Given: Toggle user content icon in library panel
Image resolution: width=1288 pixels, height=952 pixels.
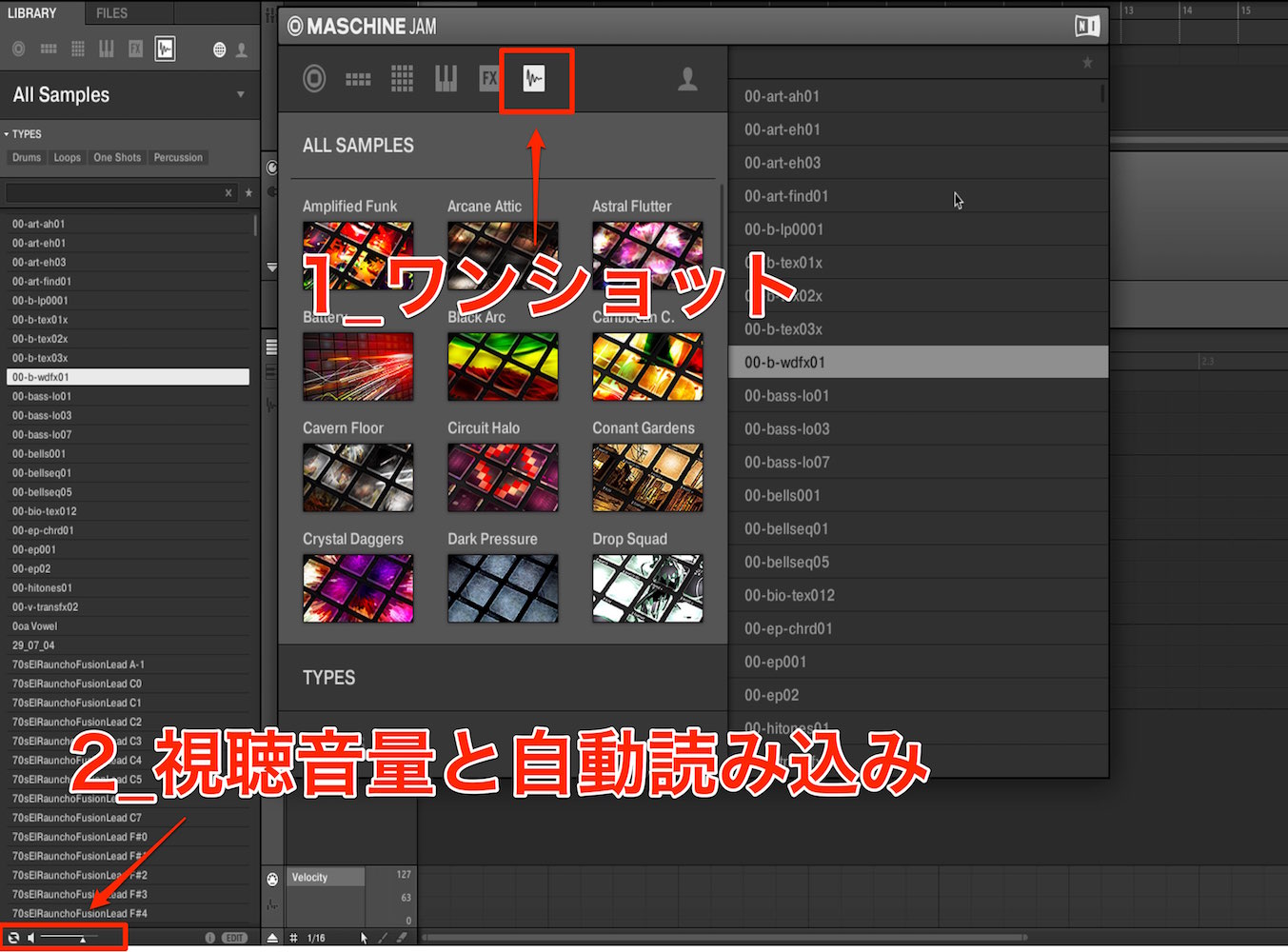Looking at the screenshot, I should [x=242, y=50].
